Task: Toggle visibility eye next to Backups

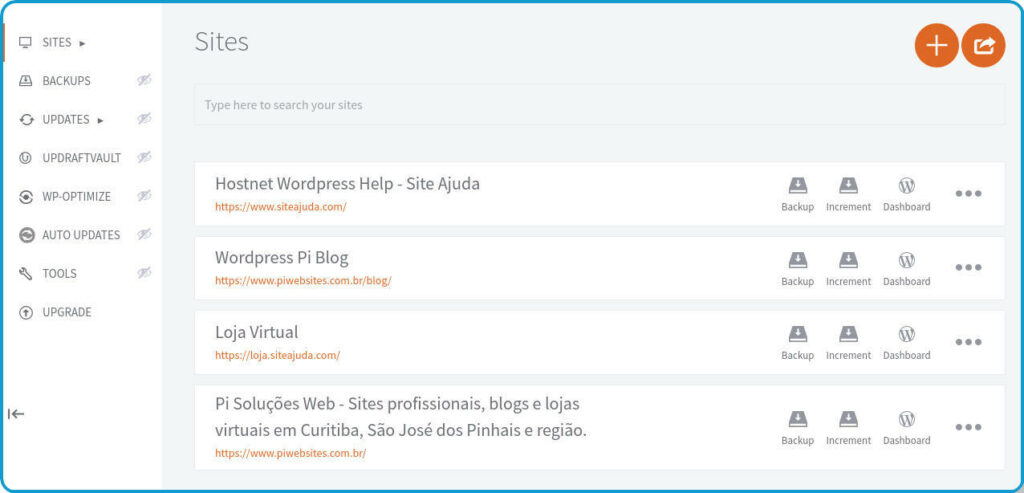Action: pos(144,80)
